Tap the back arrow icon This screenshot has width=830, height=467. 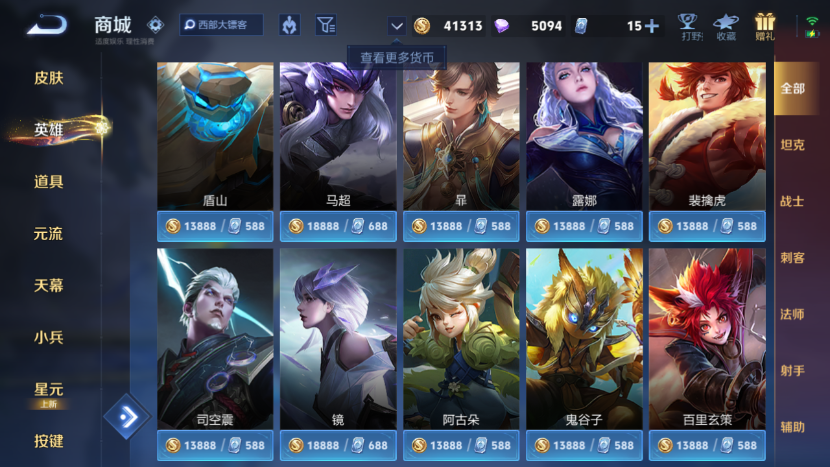47,25
